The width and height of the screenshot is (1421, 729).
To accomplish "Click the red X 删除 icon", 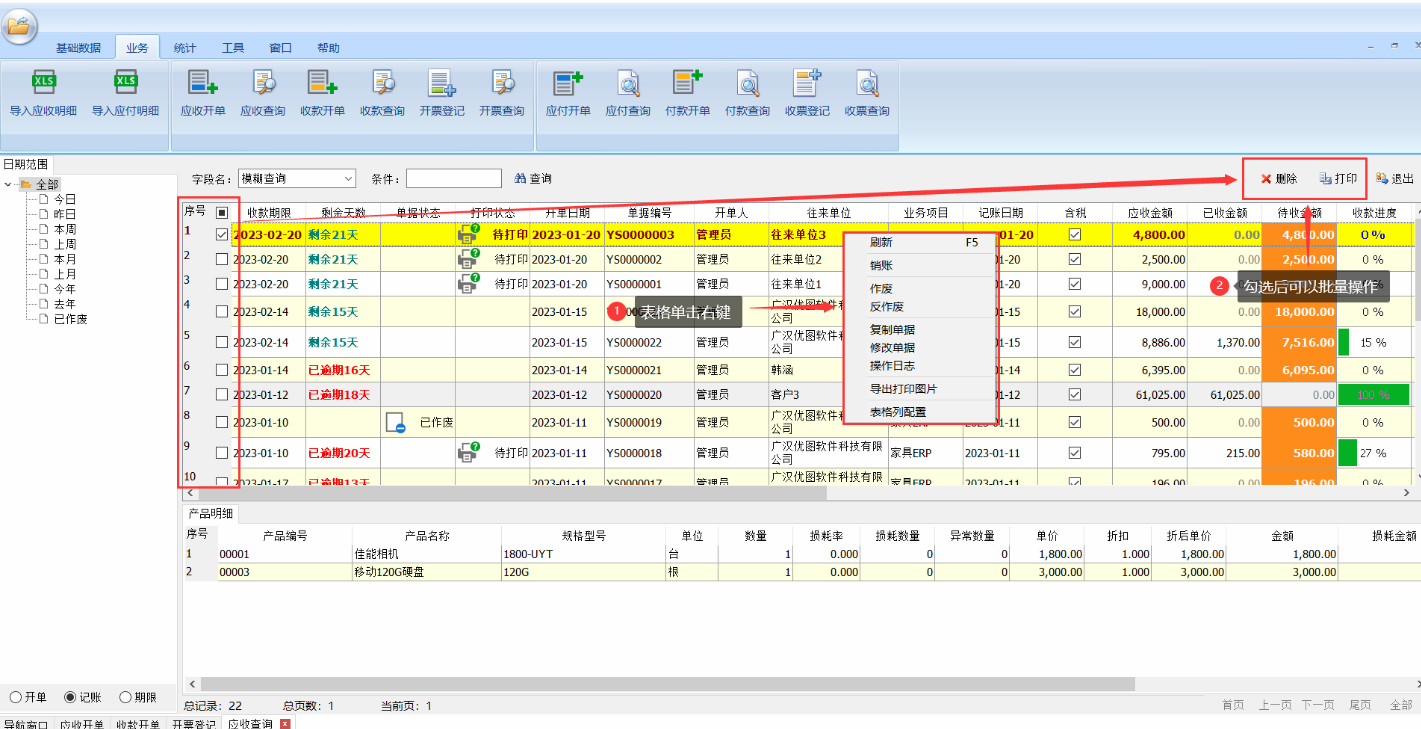I will point(1266,179).
